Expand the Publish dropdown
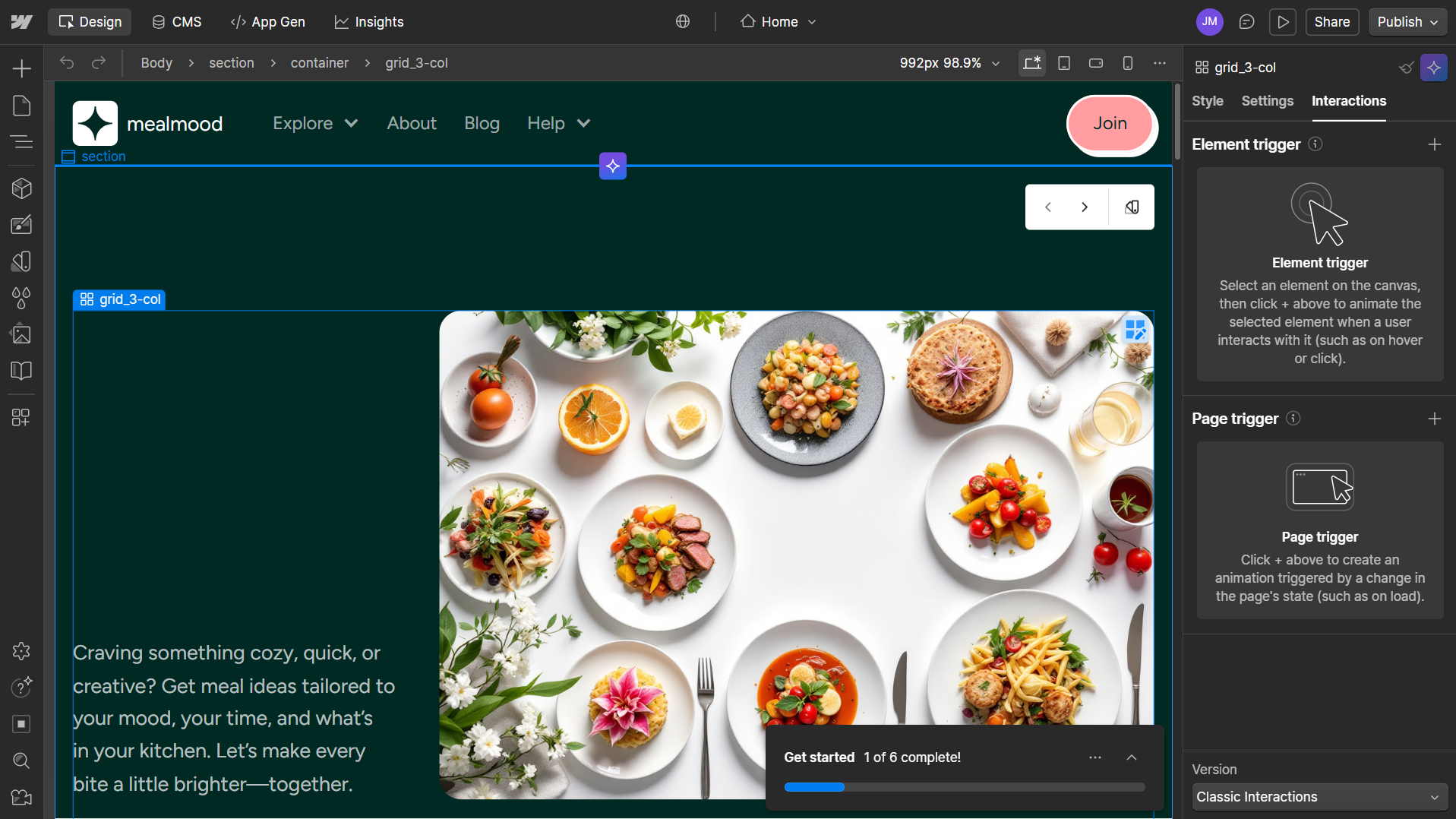This screenshot has height=819, width=1456. (1407, 22)
